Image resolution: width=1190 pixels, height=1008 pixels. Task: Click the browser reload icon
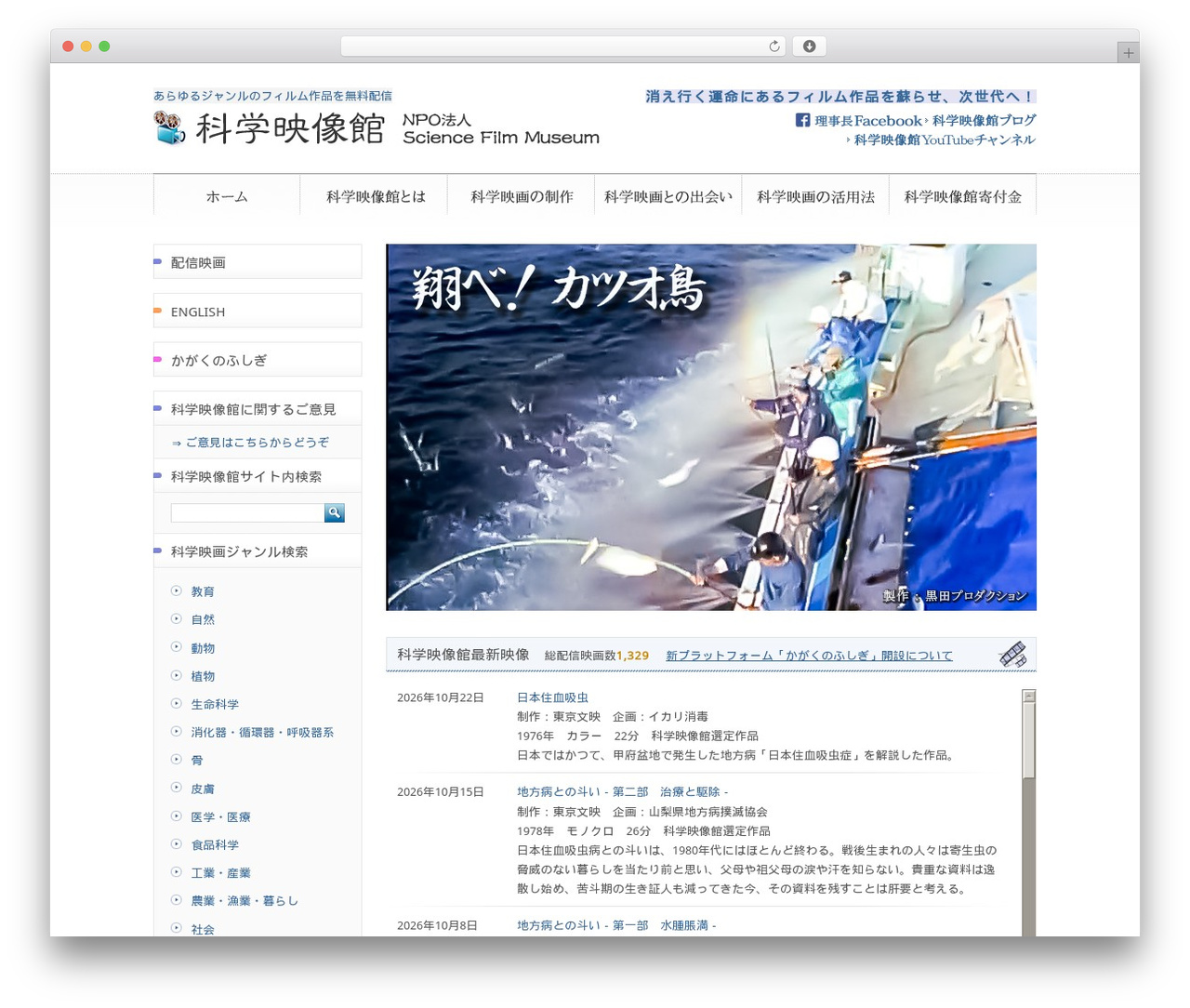coord(774,46)
